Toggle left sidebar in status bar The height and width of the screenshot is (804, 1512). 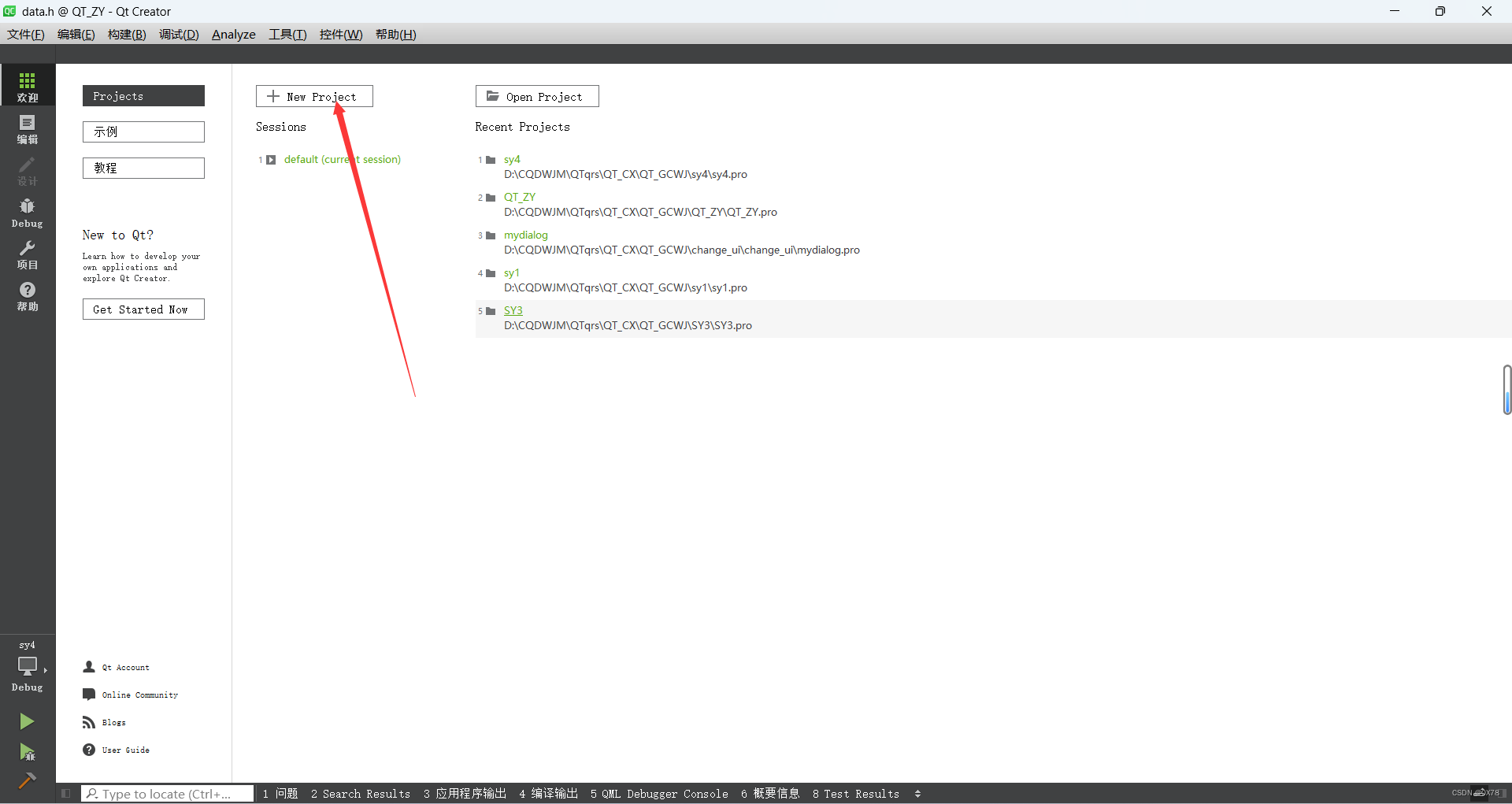tap(66, 793)
